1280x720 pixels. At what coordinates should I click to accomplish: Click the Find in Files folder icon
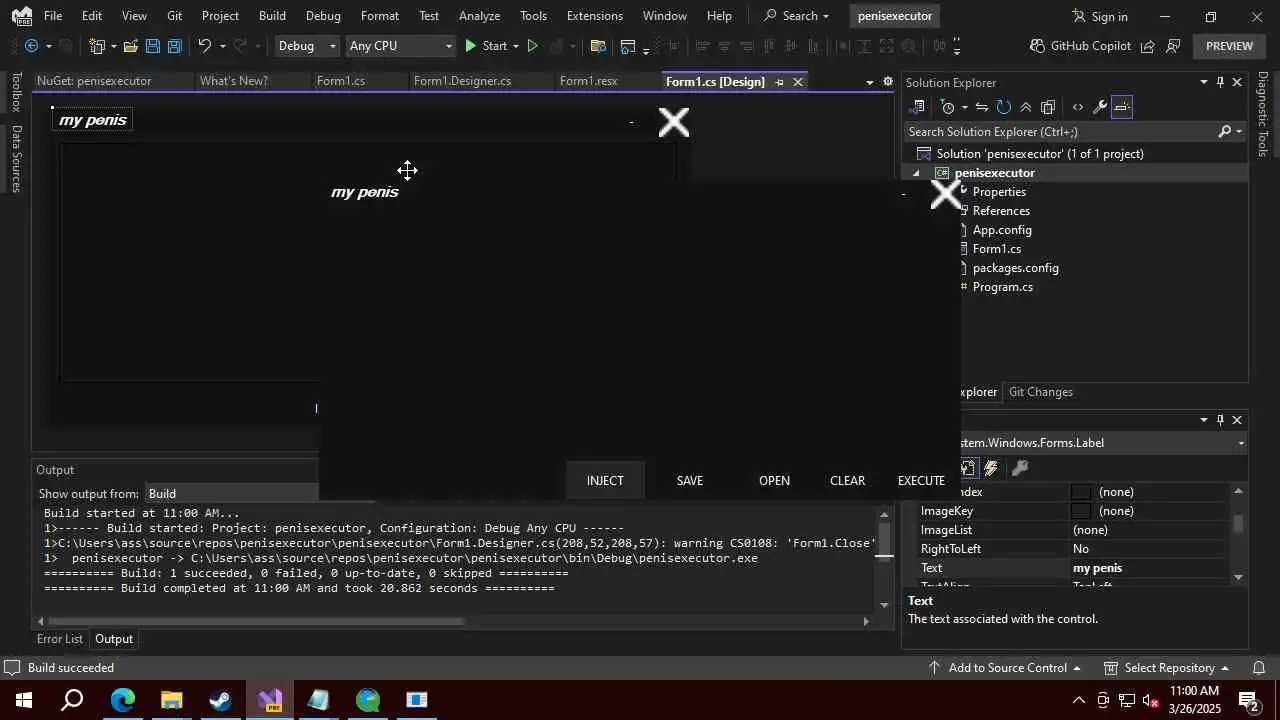[598, 46]
